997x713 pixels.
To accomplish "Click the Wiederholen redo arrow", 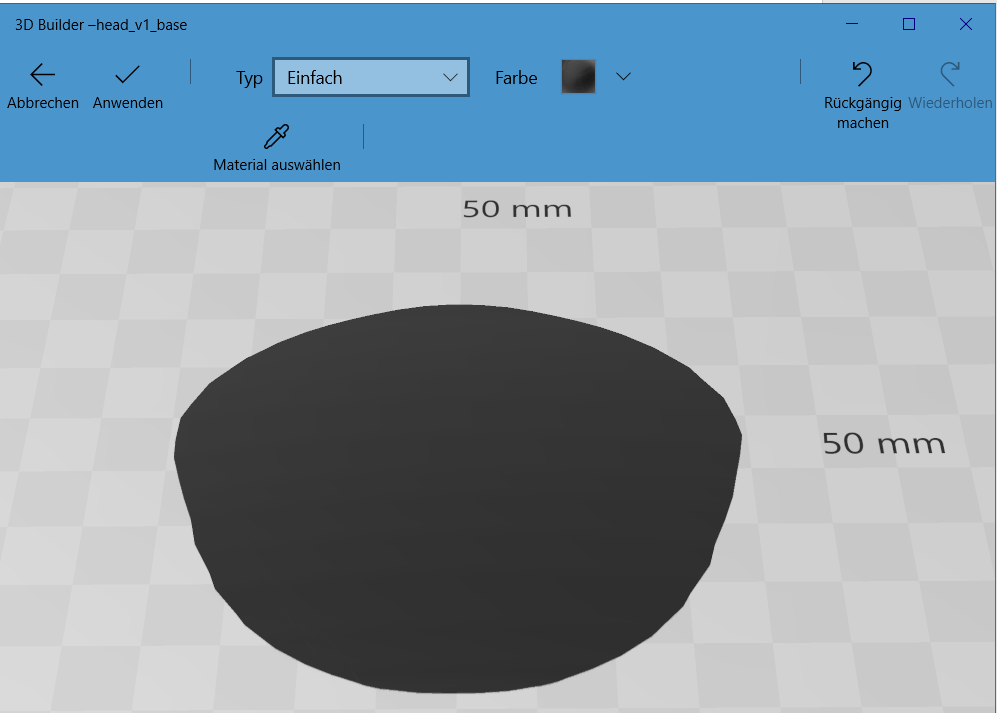I will [950, 74].
